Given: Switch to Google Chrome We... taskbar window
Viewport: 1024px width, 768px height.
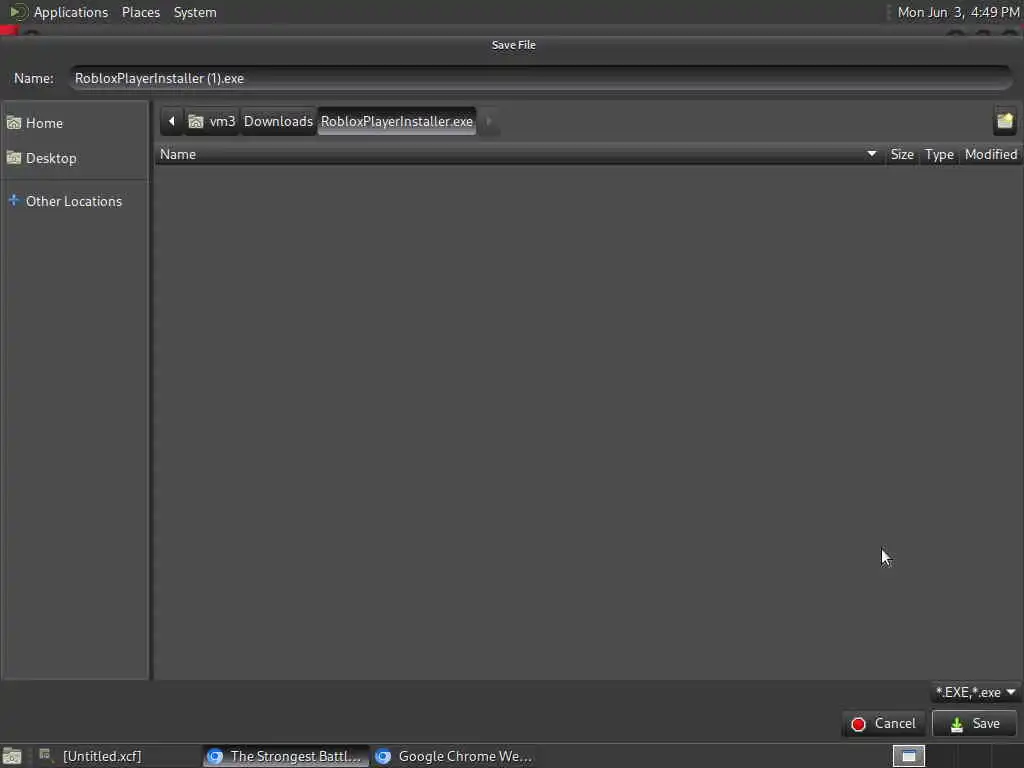Looking at the screenshot, I should point(455,756).
